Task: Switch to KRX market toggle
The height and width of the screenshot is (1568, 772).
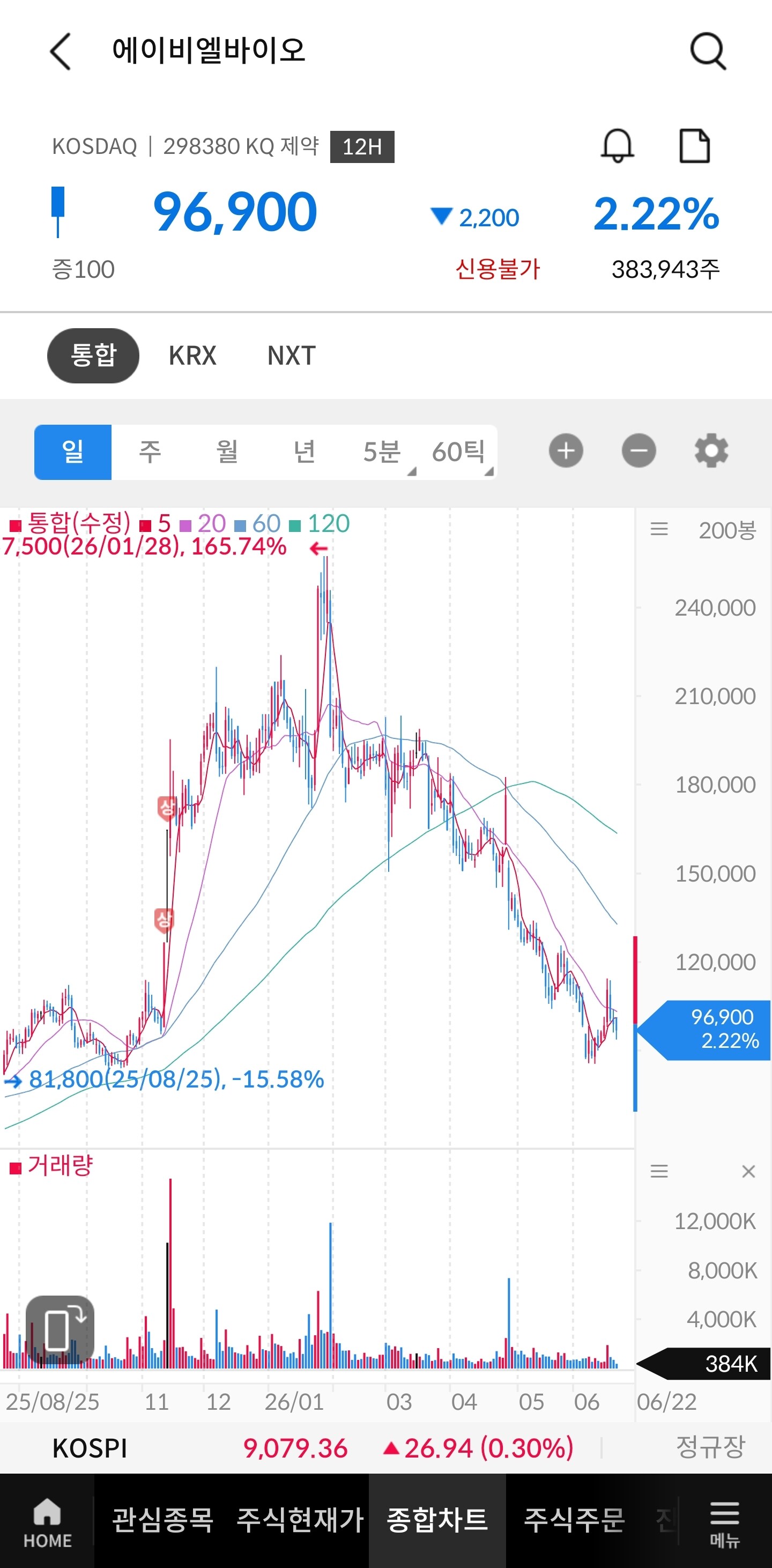Action: coord(192,356)
